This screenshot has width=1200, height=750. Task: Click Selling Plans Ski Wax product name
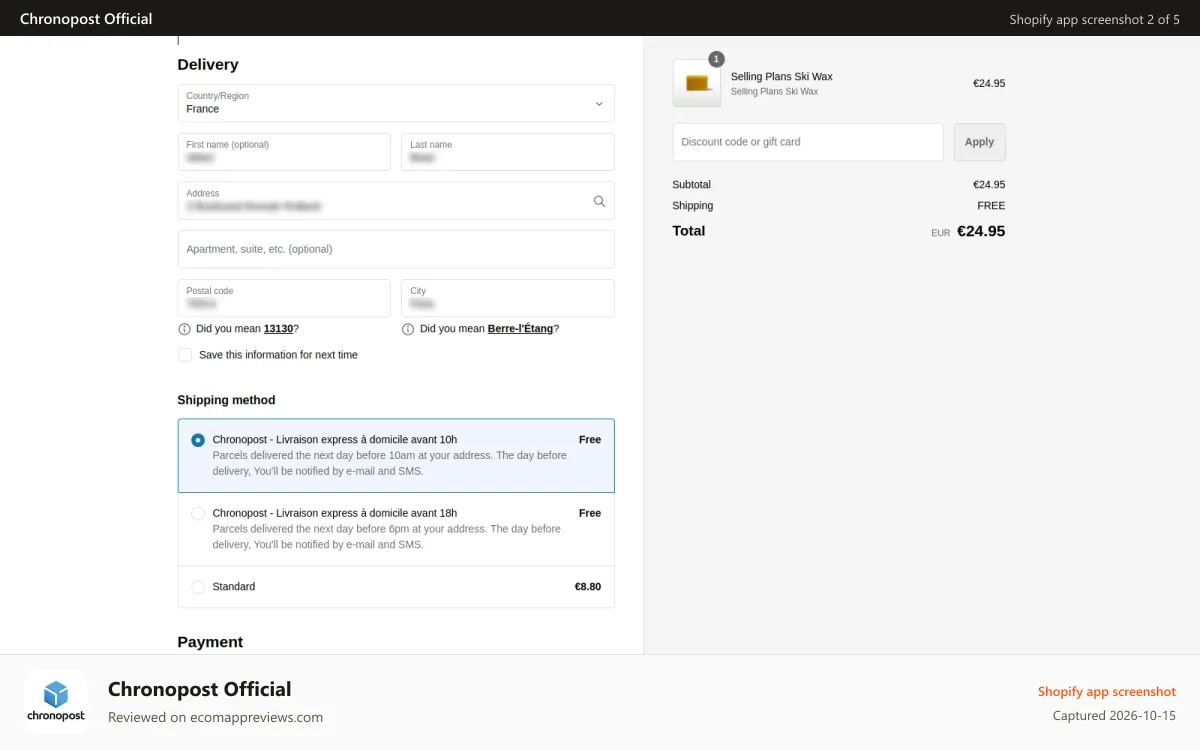(781, 77)
